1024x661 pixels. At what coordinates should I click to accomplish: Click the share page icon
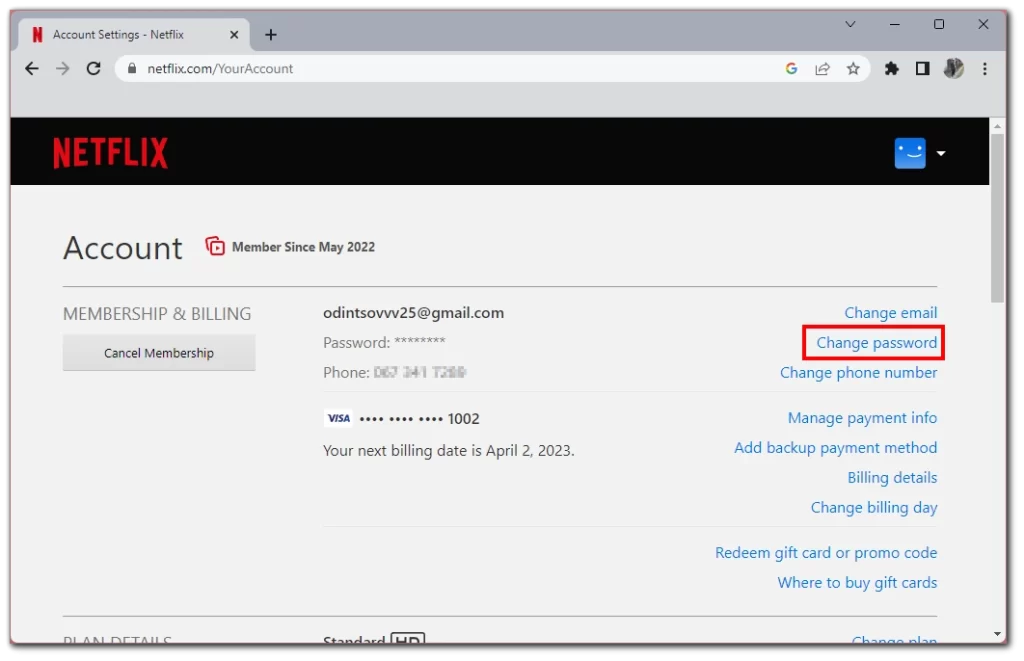pos(822,69)
